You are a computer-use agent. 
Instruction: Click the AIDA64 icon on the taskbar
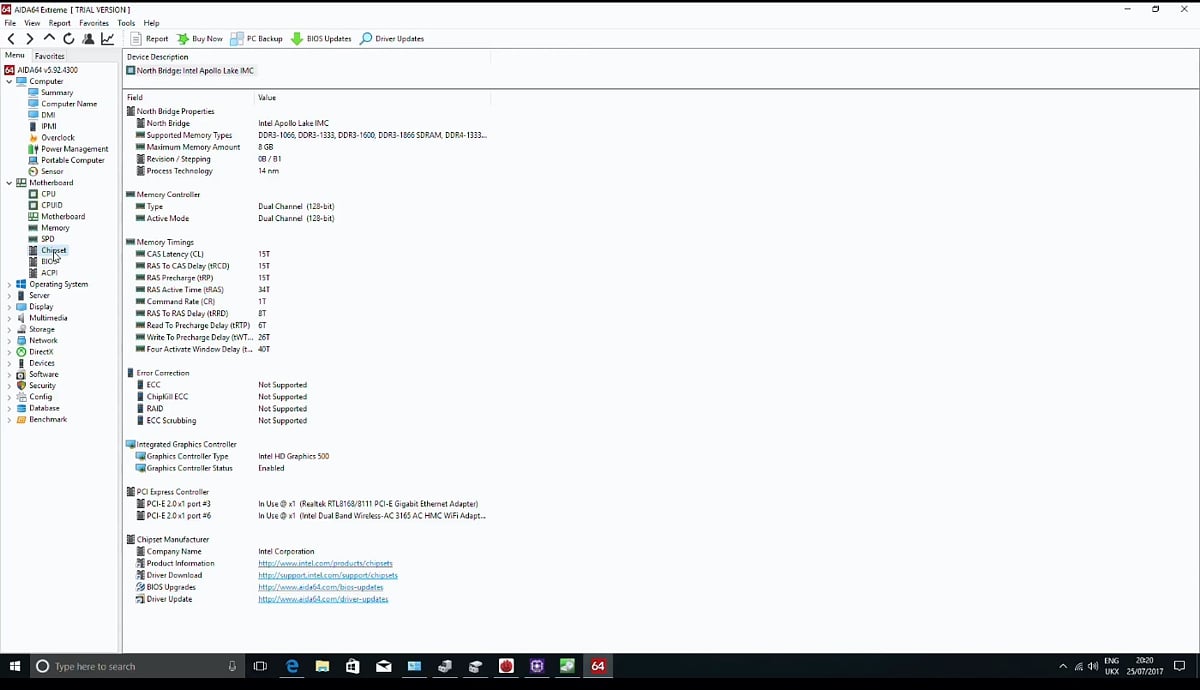point(598,665)
